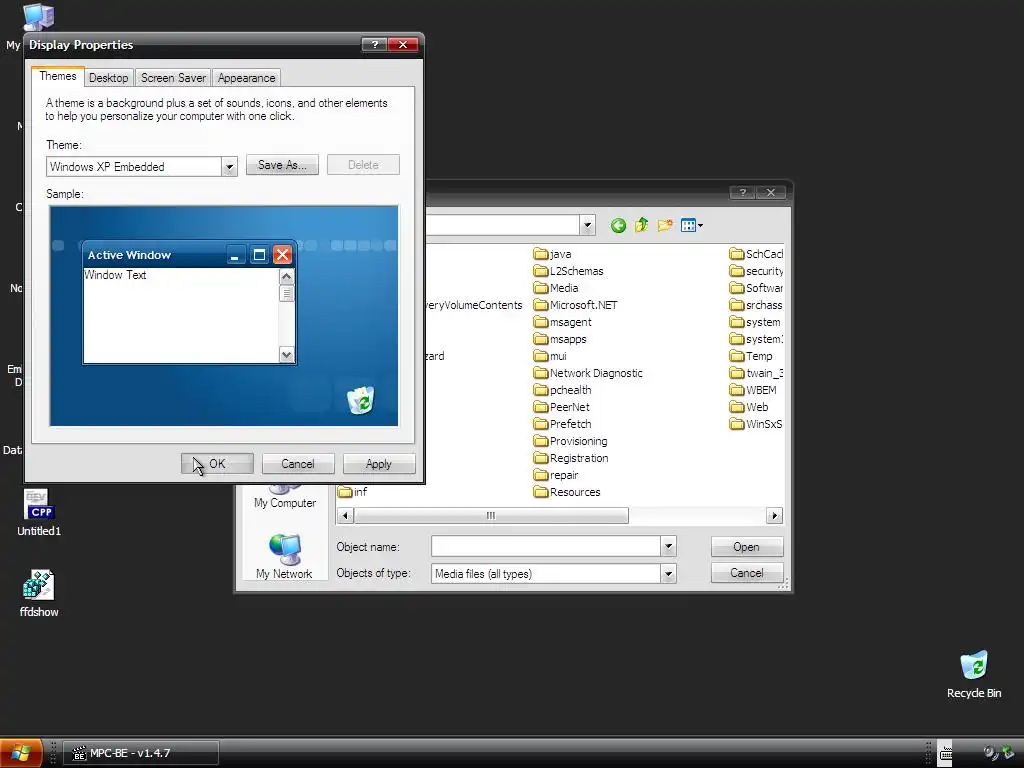Click the keyboard icon in system tray

pos(945,754)
